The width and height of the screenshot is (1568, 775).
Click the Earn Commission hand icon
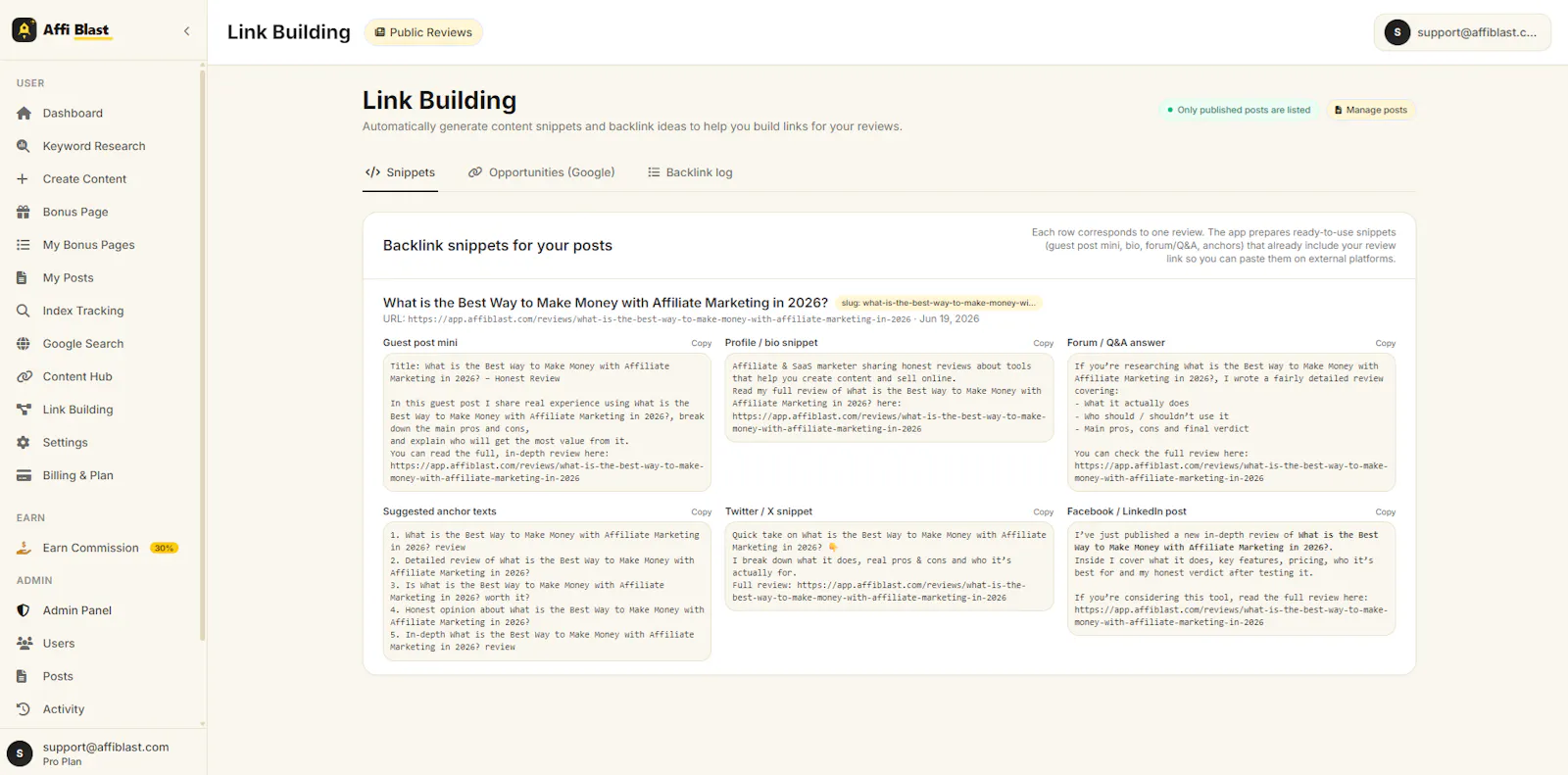point(24,548)
